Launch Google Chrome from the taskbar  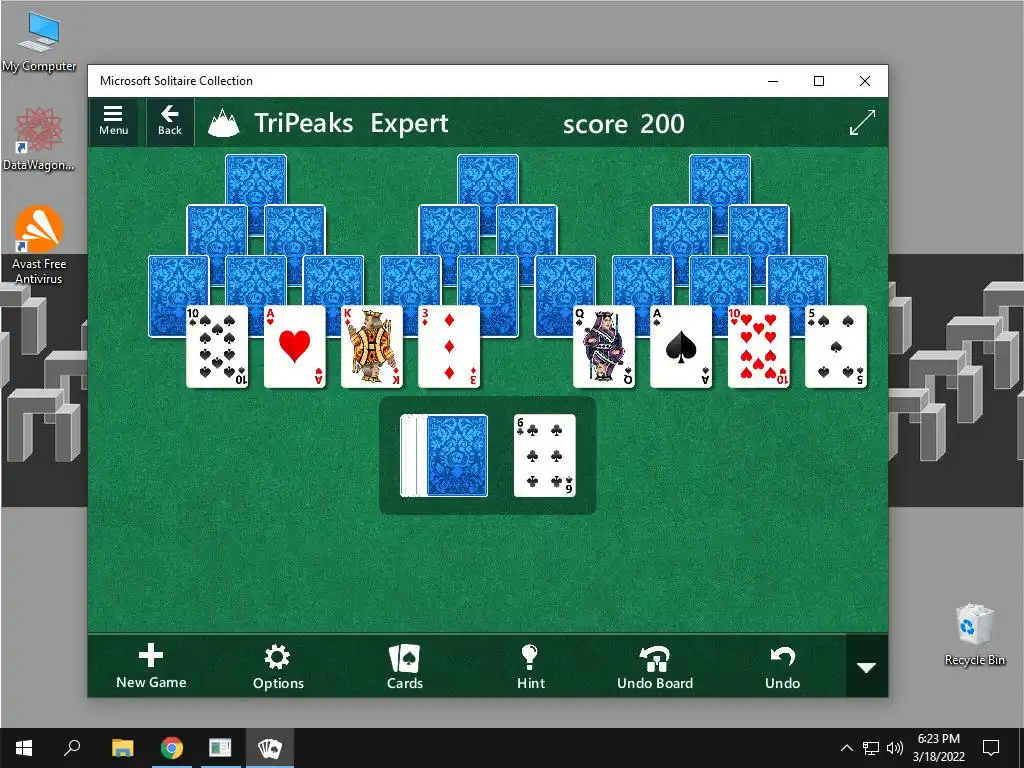tap(172, 748)
